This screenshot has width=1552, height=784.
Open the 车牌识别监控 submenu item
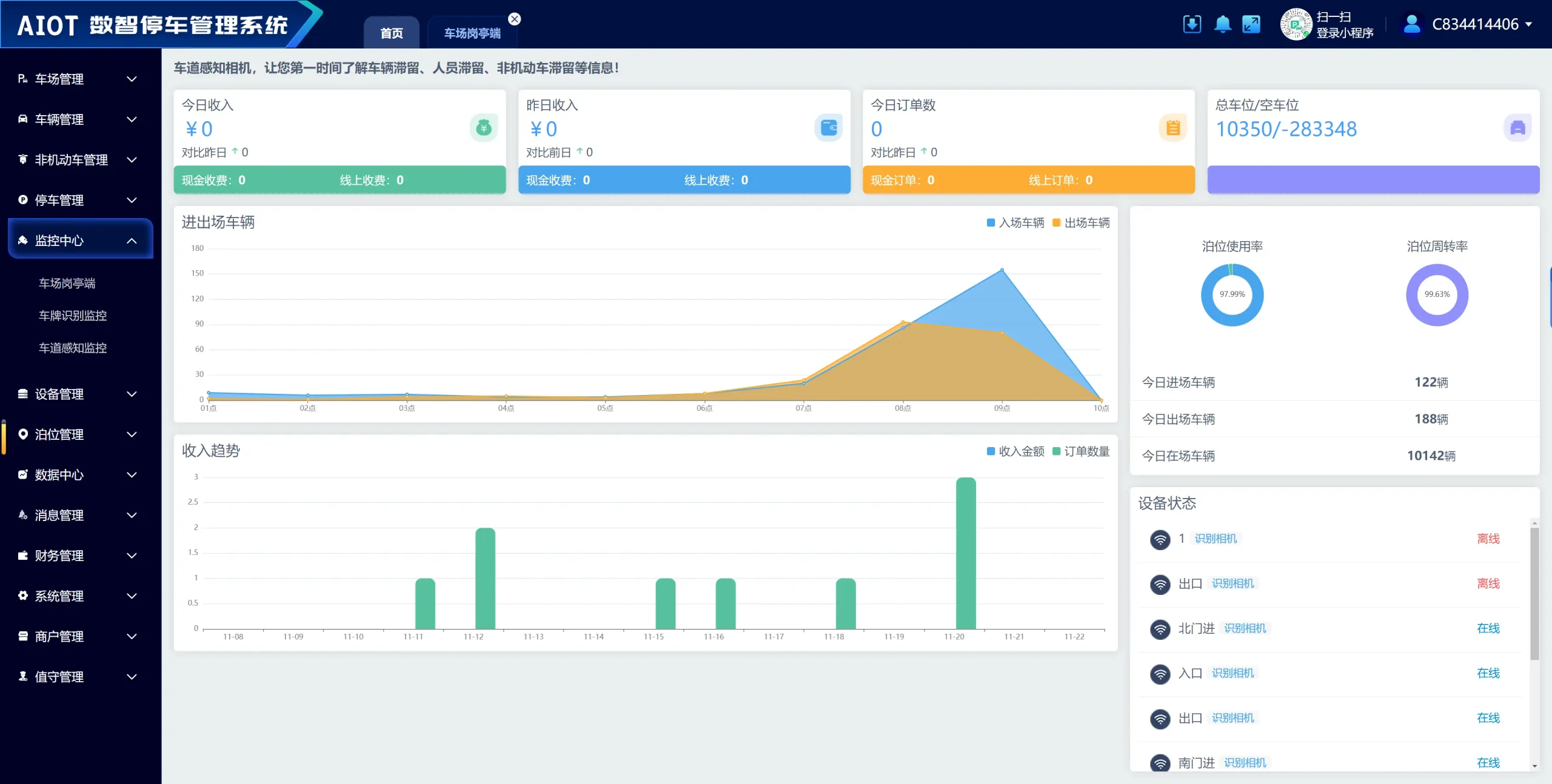[x=73, y=316]
